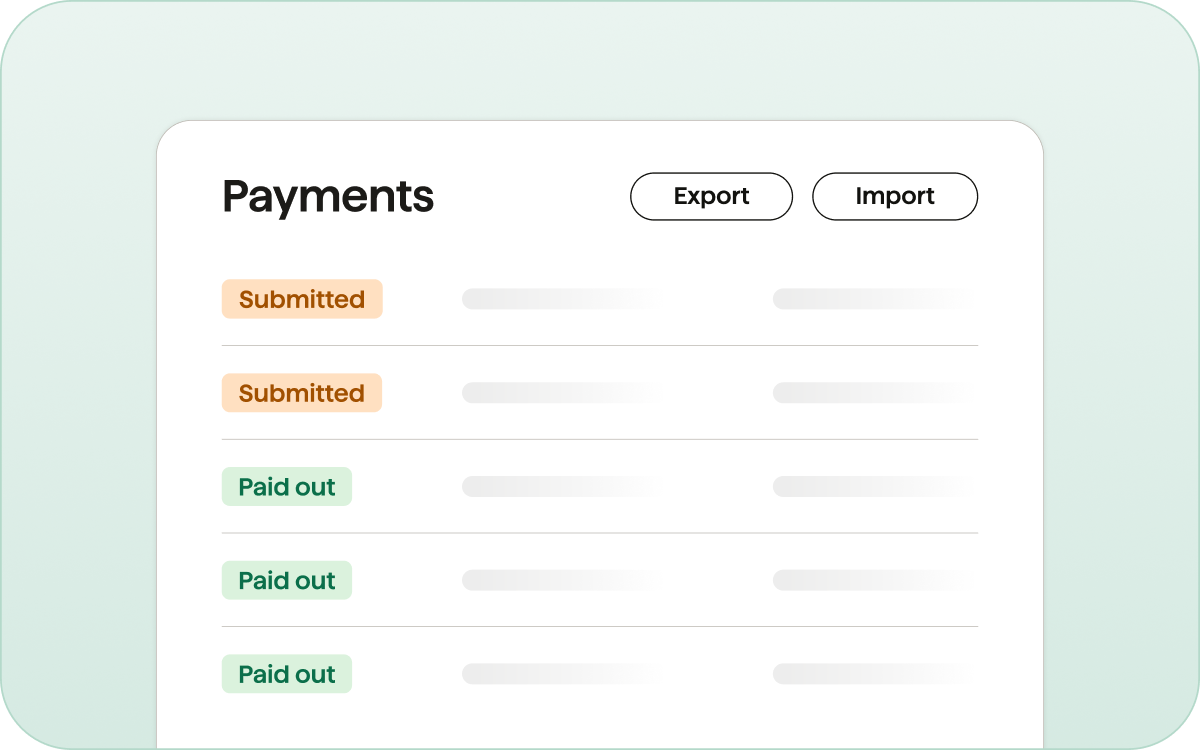1200x750 pixels.
Task: Click the Payments heading
Action: pos(328,196)
